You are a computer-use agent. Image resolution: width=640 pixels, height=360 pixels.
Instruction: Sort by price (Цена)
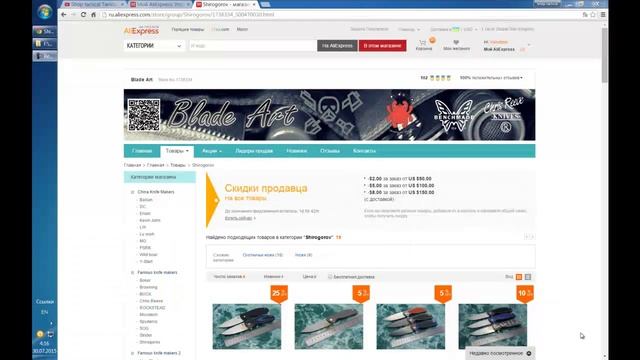[309, 277]
